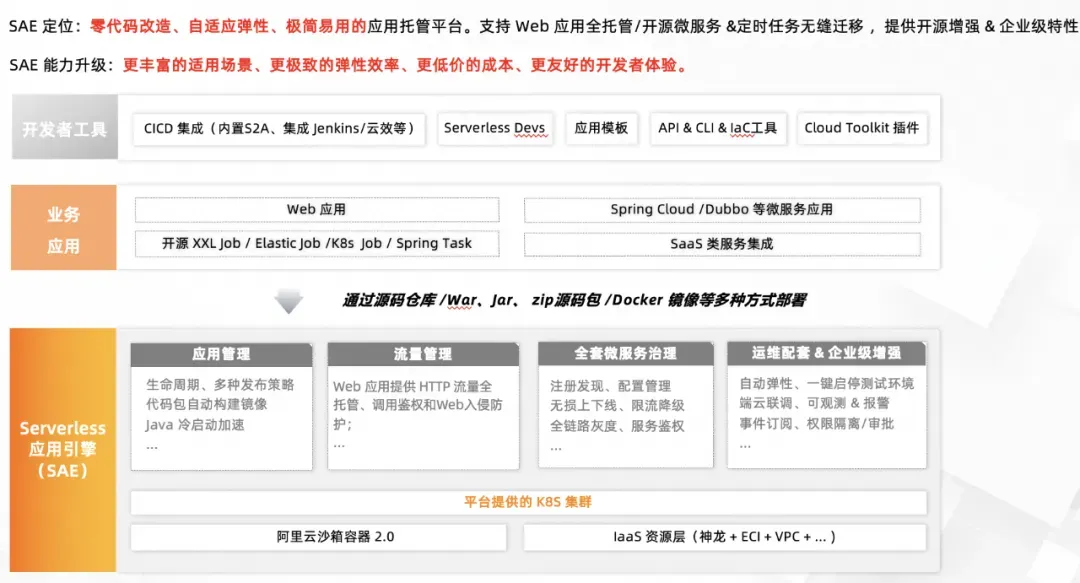The image size is (1080, 583).
Task: Click the 通过源码仓库 deployment caption text
Action: (574, 300)
